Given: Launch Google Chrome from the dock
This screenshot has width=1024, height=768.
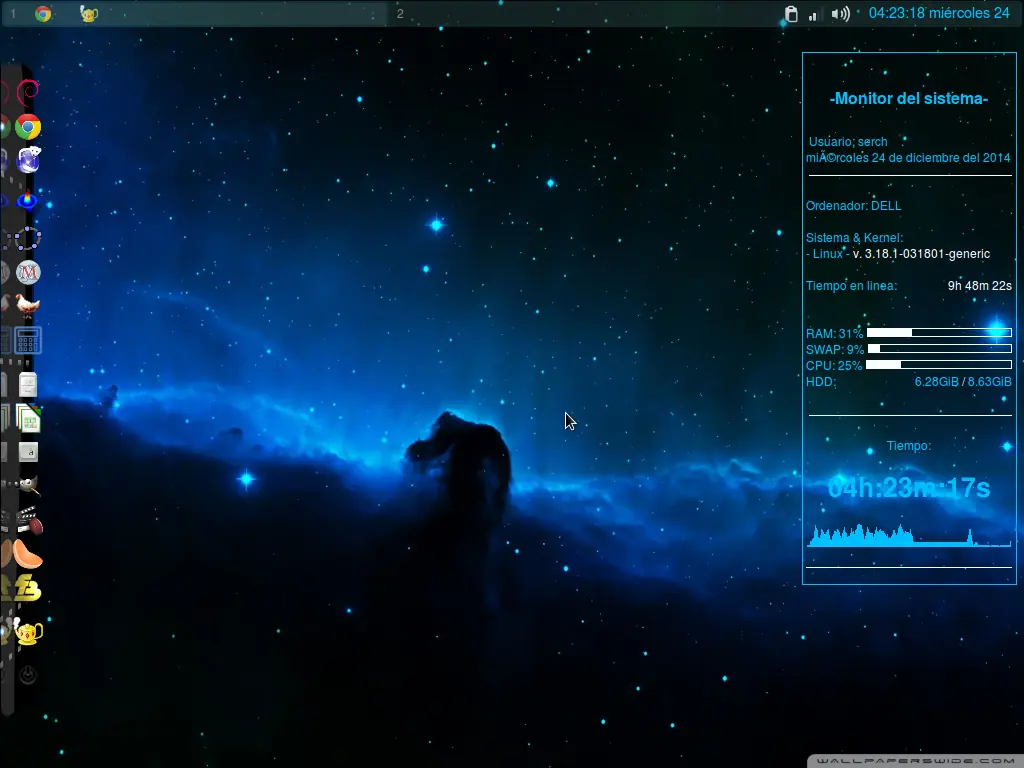Looking at the screenshot, I should click(x=28, y=127).
